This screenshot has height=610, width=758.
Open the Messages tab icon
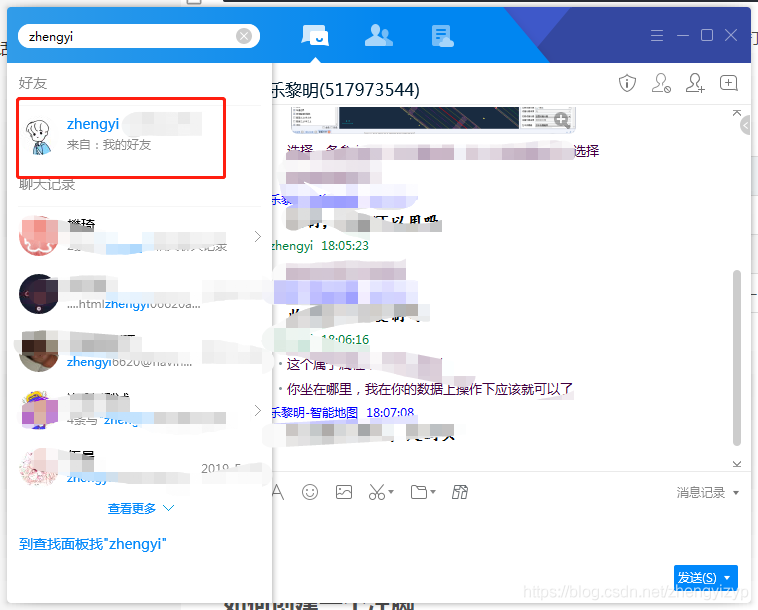(x=315, y=36)
